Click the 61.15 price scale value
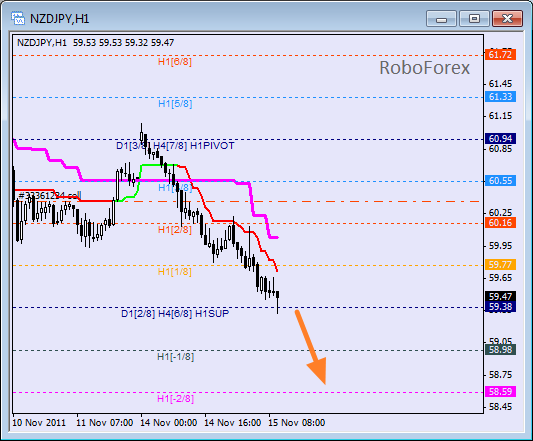Screen dimensions: 533x441 [x=500, y=116]
